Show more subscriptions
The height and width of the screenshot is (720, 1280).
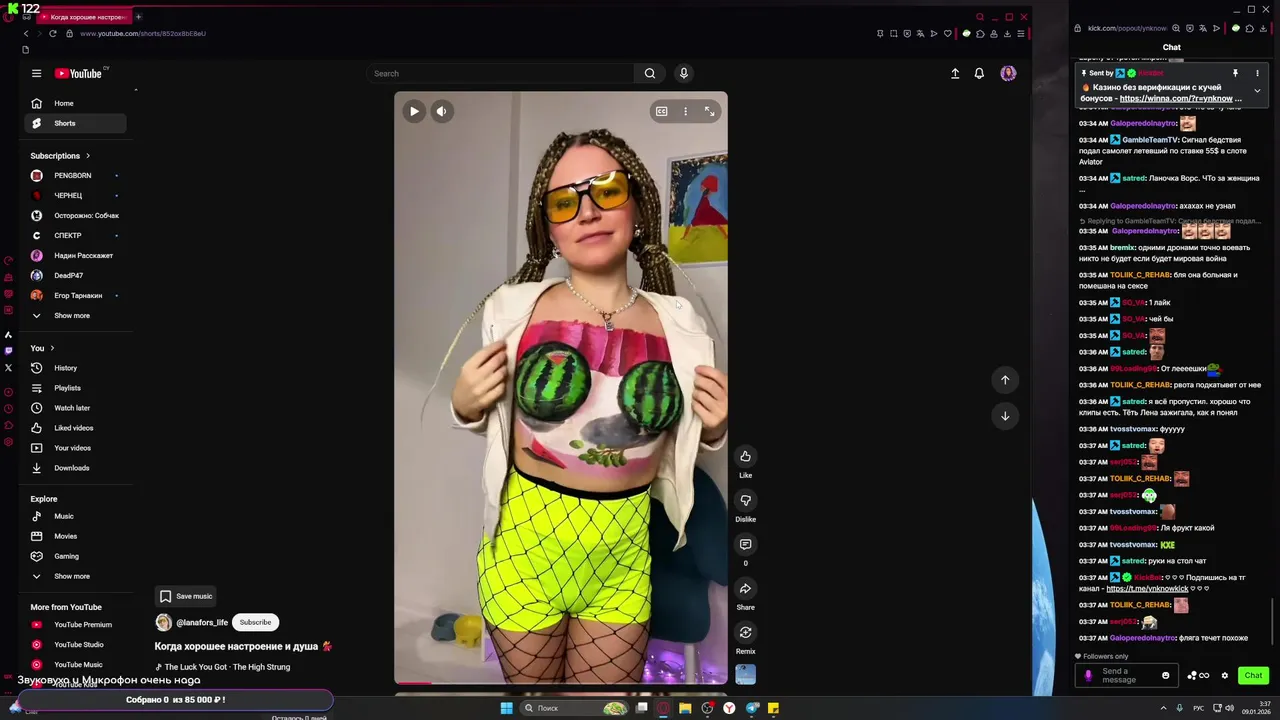76,315
